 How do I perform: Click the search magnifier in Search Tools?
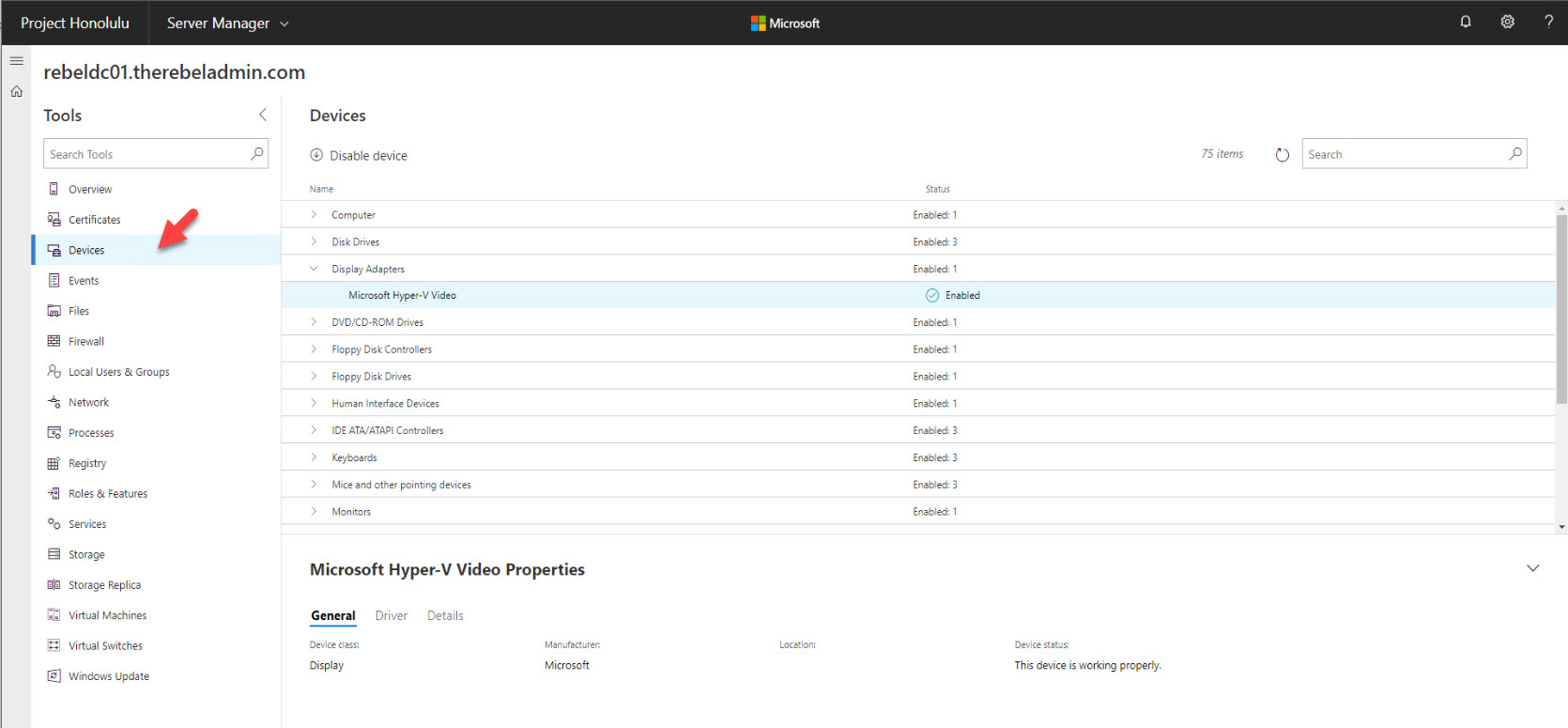click(x=256, y=153)
